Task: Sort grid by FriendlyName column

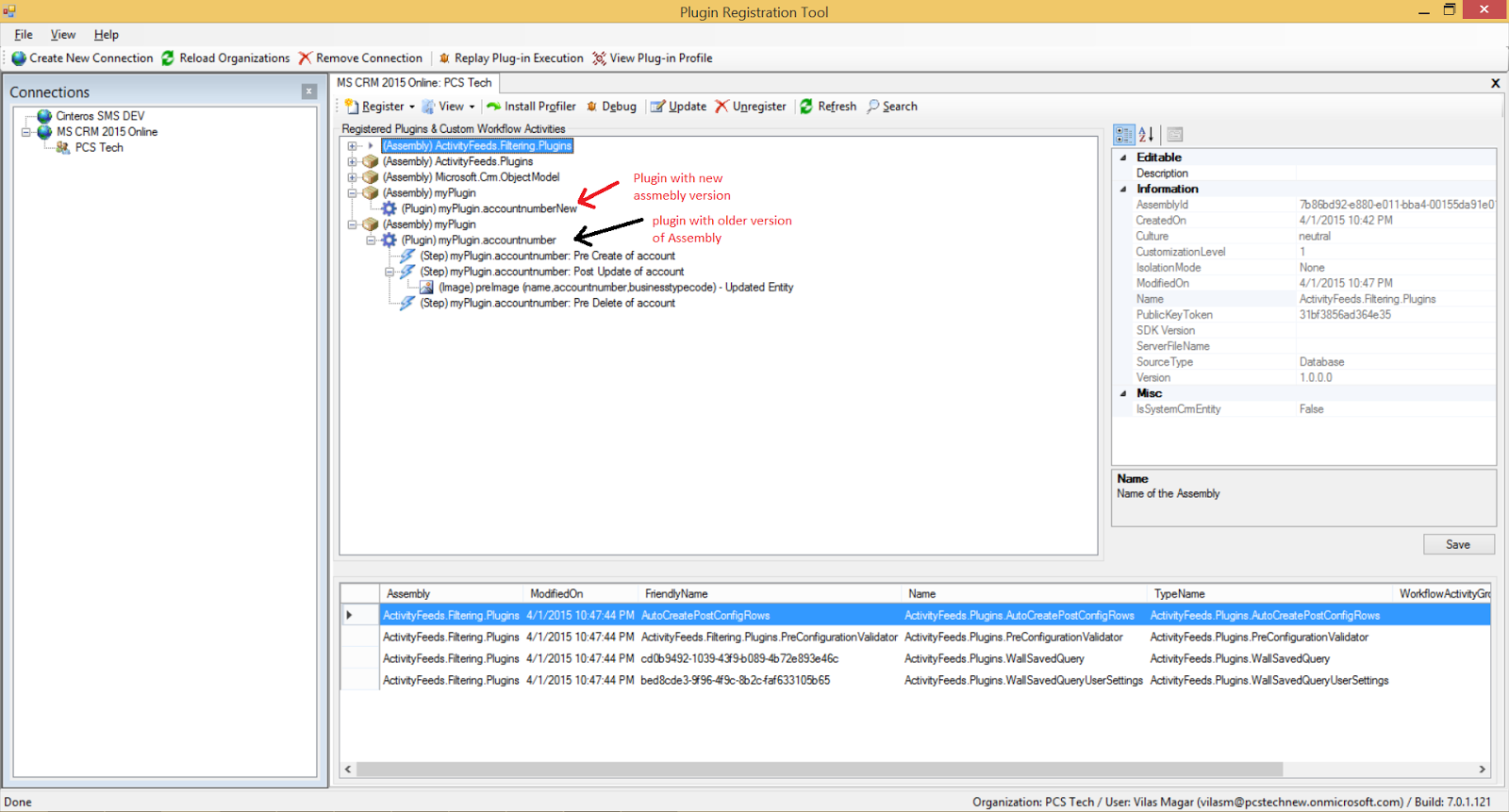Action: [770, 593]
